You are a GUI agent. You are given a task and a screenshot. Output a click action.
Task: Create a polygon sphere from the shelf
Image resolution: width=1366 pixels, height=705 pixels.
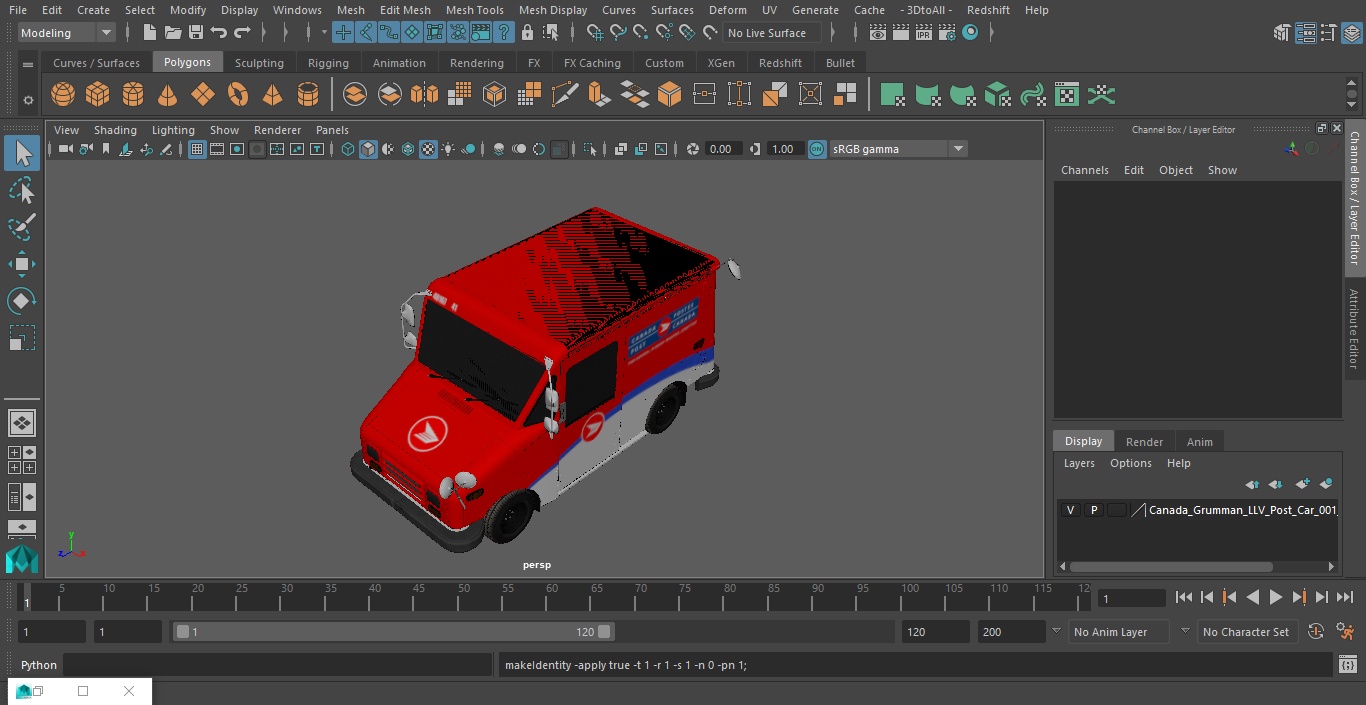[x=63, y=95]
